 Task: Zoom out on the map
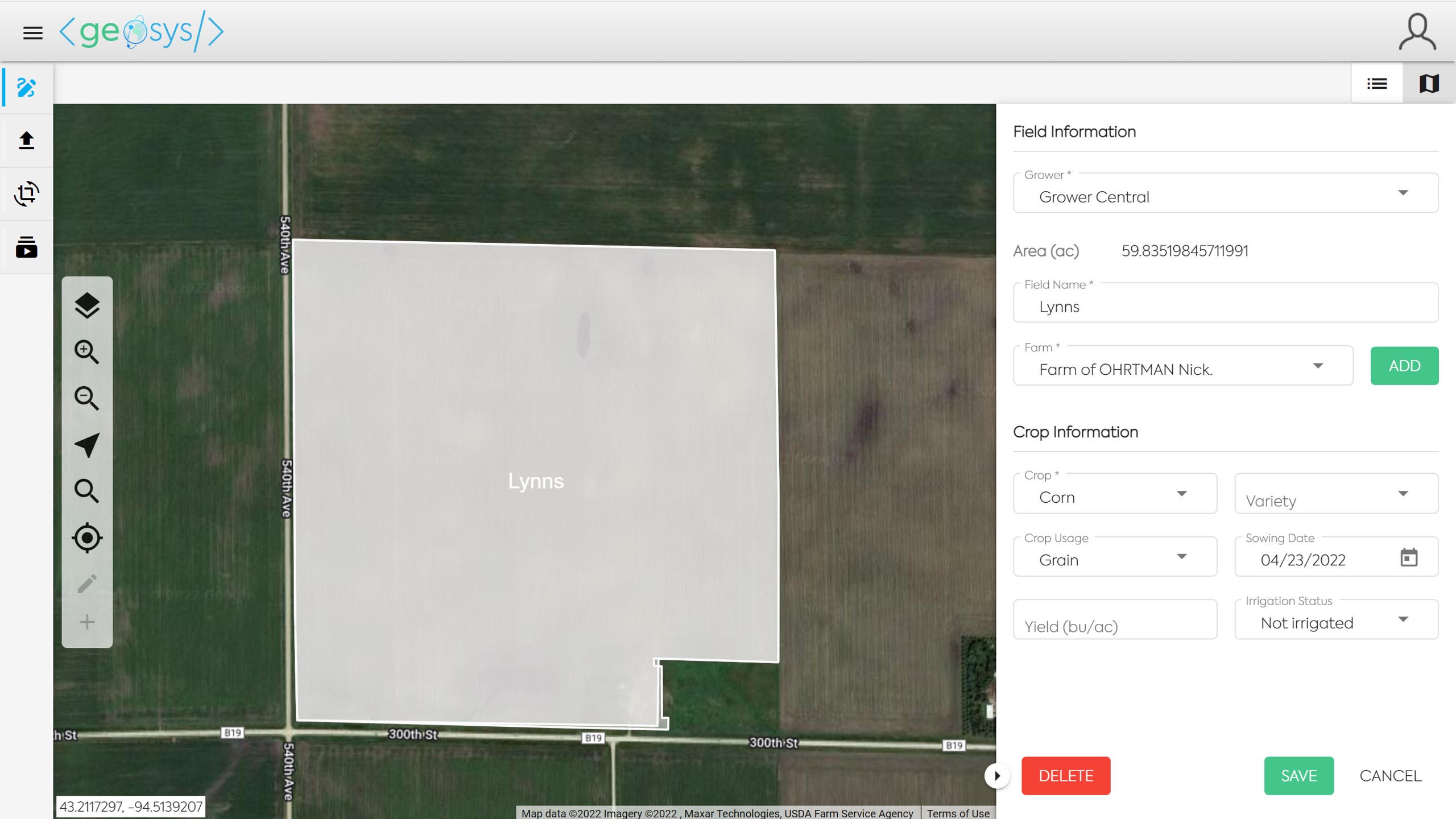[x=87, y=398]
